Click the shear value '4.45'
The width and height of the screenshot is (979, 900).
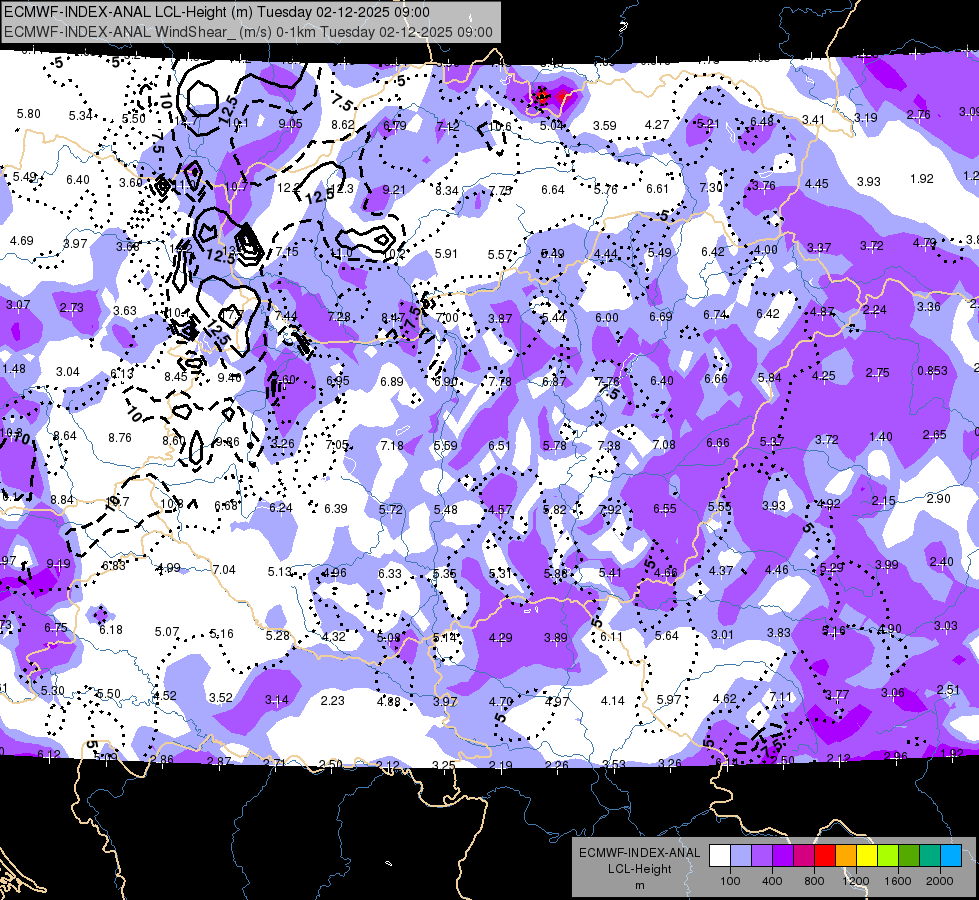point(817,184)
